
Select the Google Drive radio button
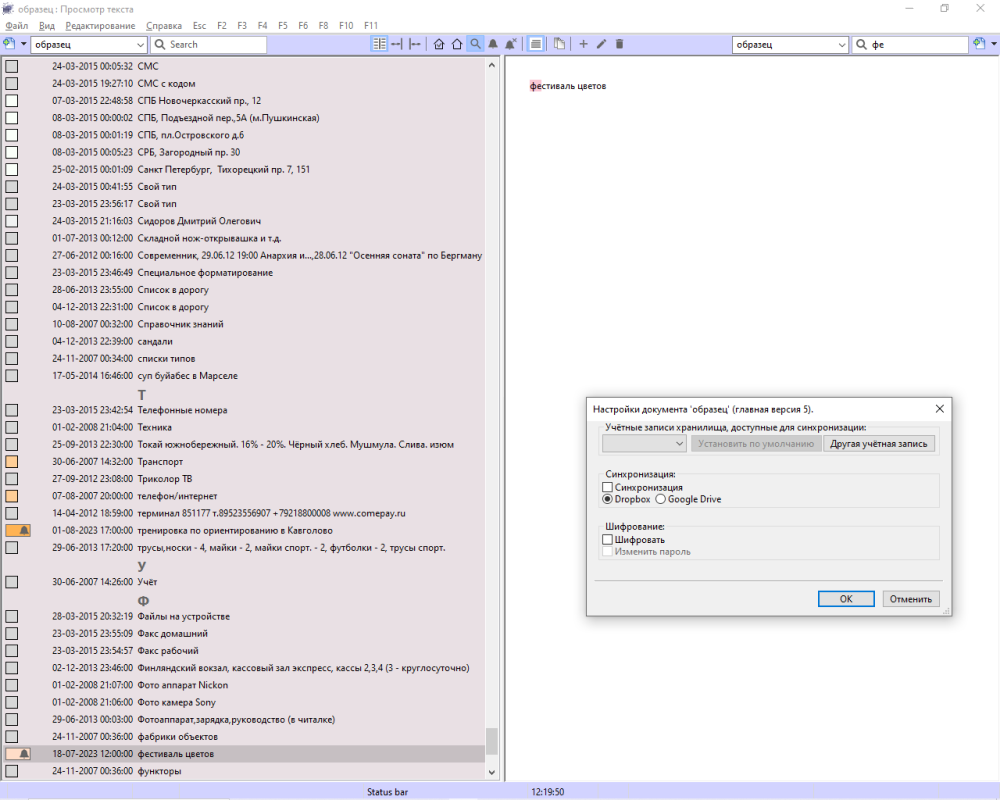[661, 499]
